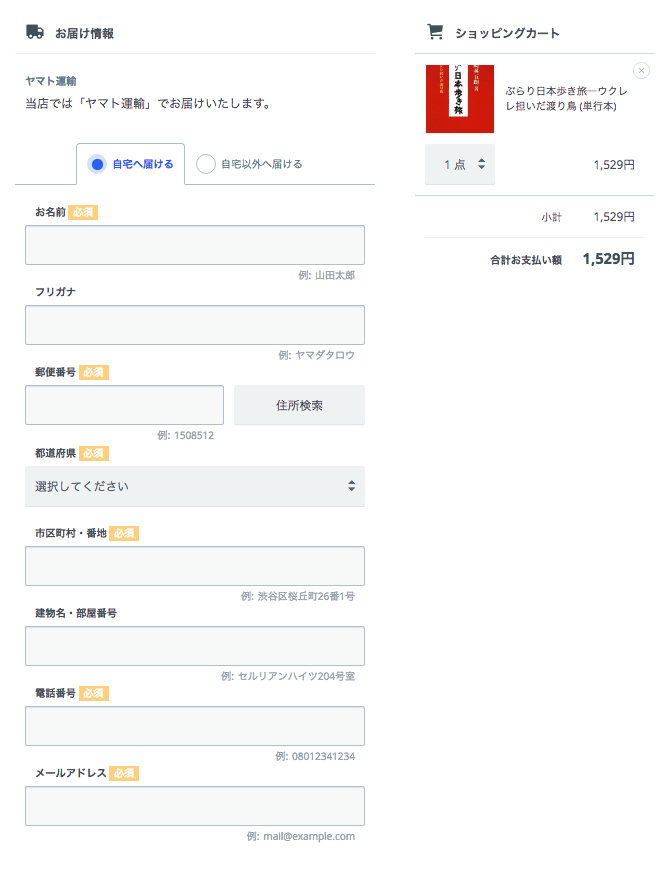
Task: Click the example text 例: 08012341234
Action: pyautogui.click(x=315, y=756)
